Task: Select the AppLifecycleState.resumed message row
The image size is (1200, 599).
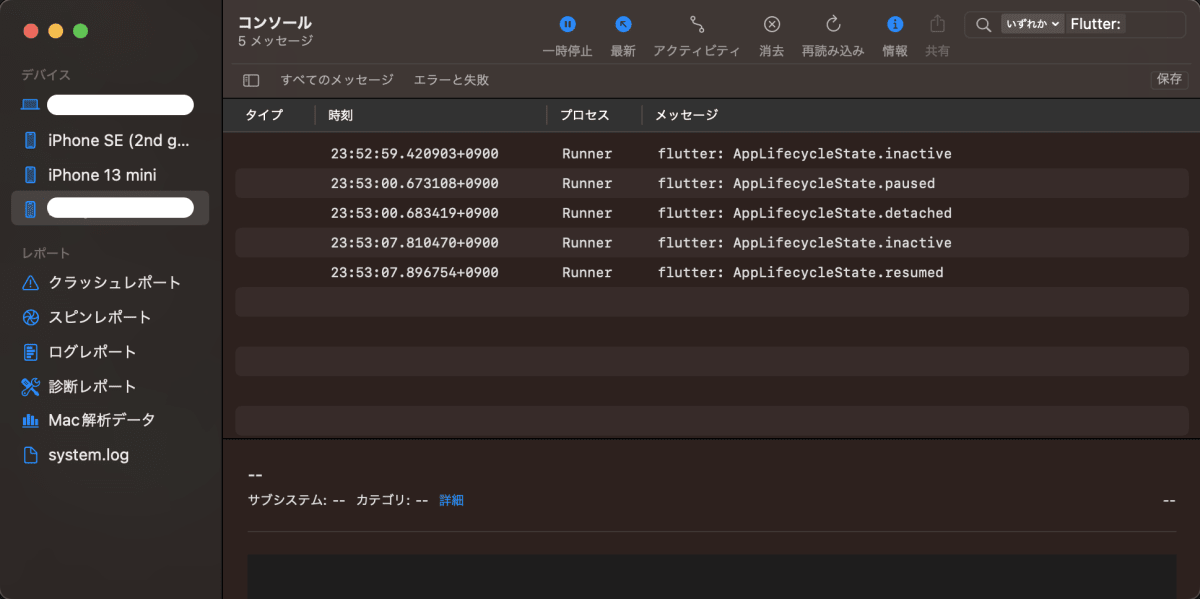Action: [712, 272]
